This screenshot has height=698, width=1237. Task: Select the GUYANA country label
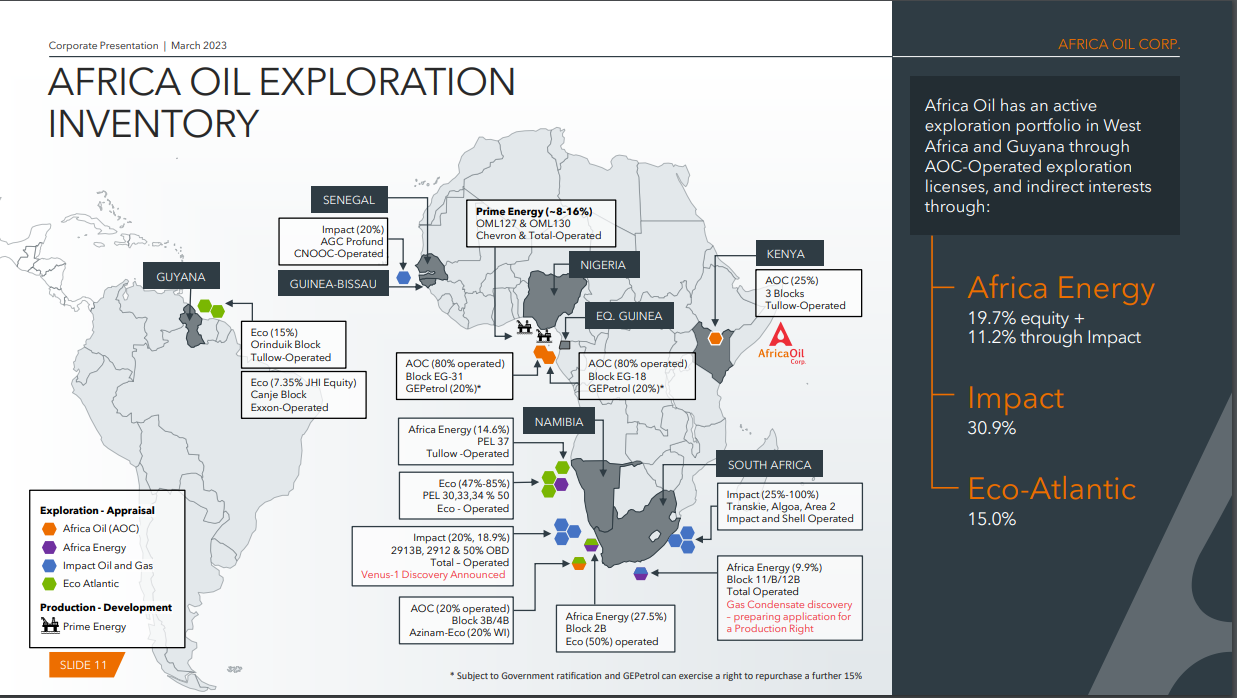tap(181, 277)
